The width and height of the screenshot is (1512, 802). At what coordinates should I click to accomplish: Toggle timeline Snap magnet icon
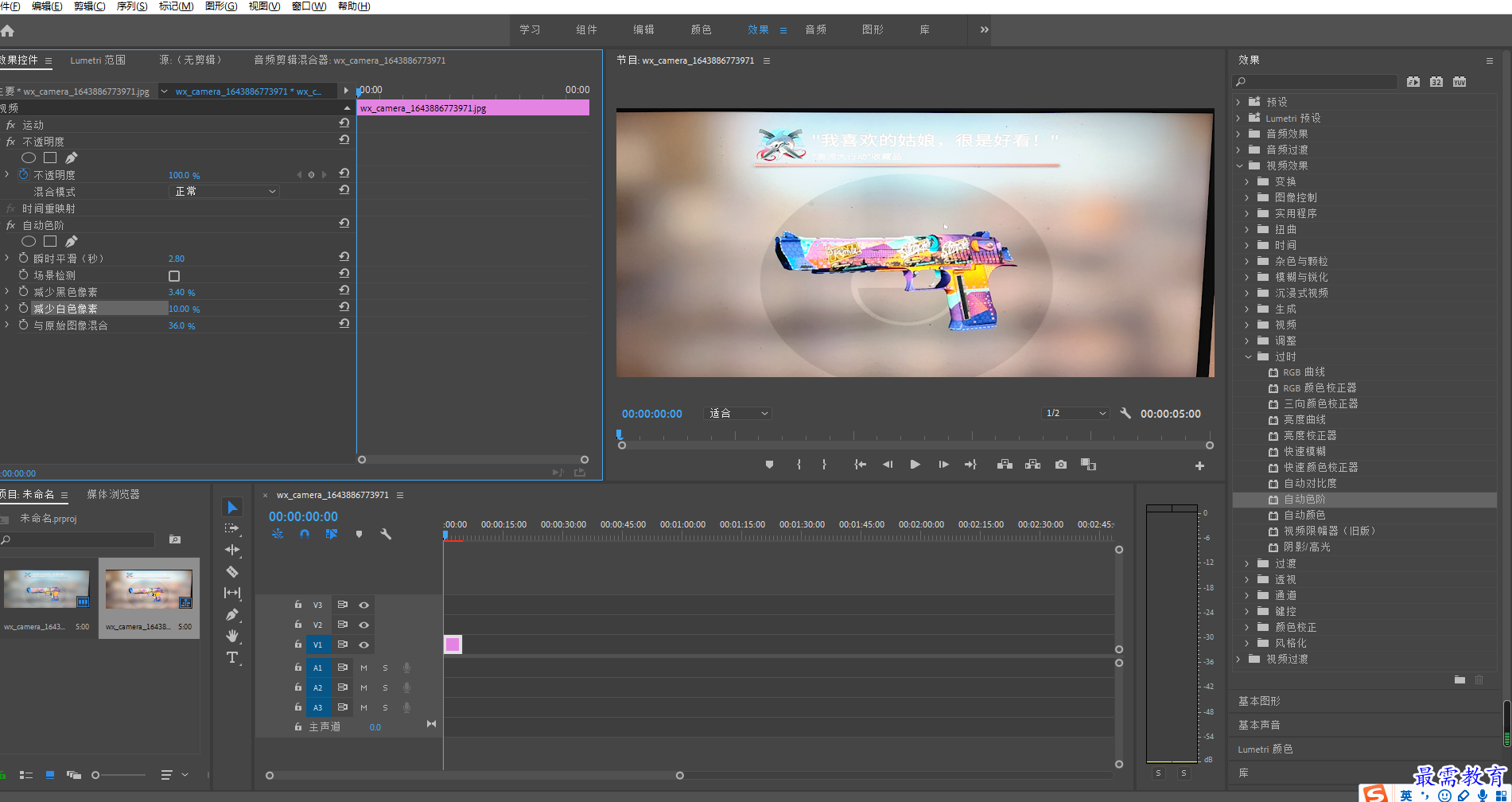305,535
